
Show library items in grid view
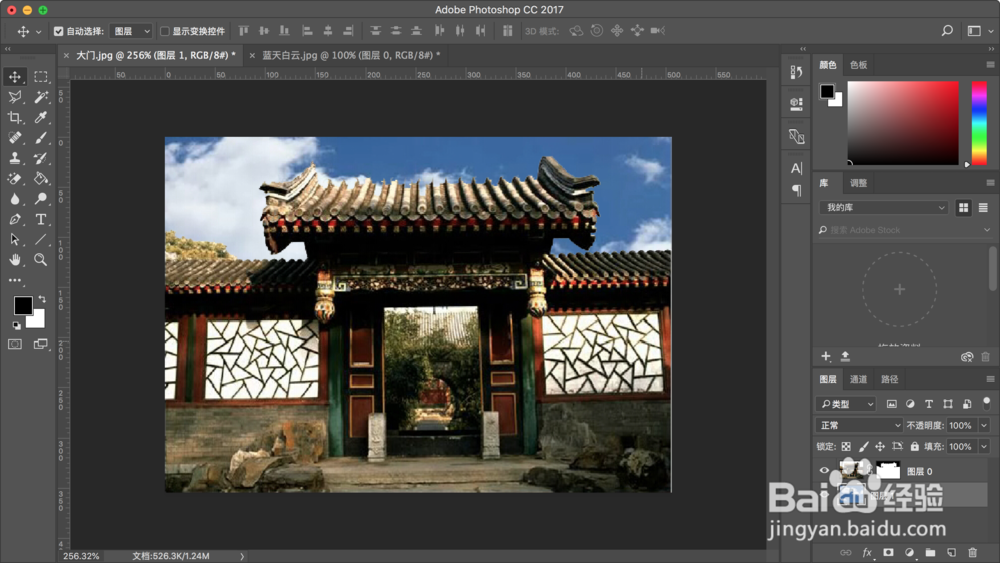pyautogui.click(x=963, y=208)
